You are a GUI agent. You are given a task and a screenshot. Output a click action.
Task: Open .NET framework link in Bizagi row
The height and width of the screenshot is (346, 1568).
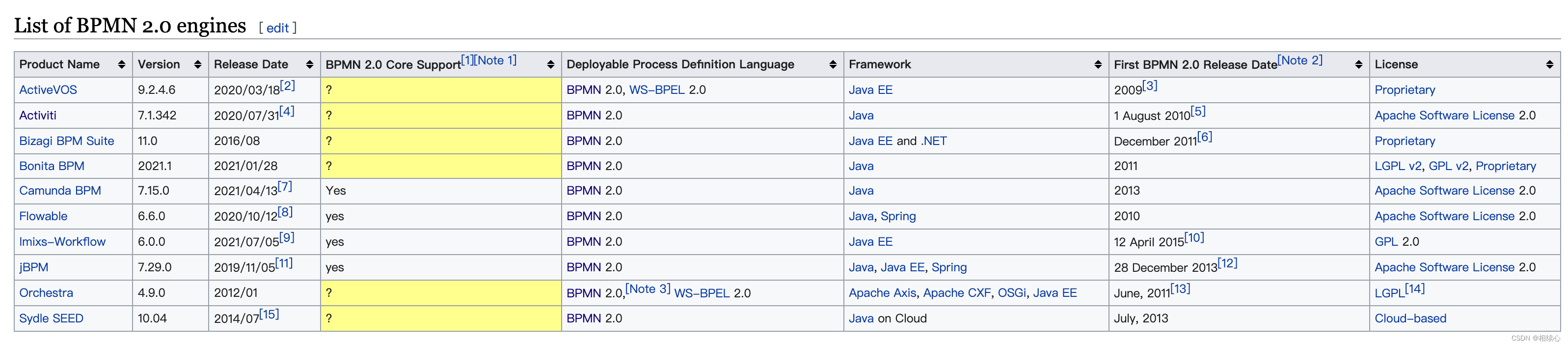(x=934, y=142)
